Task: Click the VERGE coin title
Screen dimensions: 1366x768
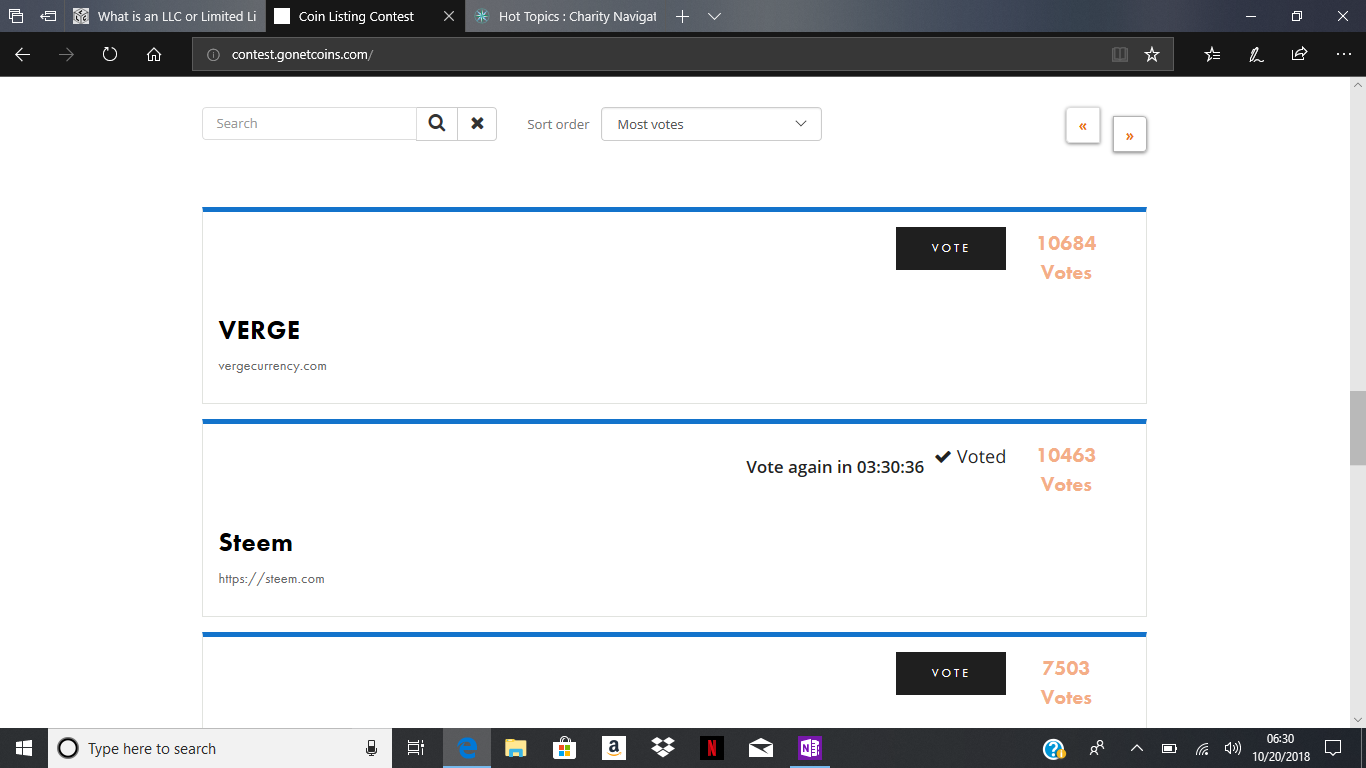Action: click(x=260, y=330)
